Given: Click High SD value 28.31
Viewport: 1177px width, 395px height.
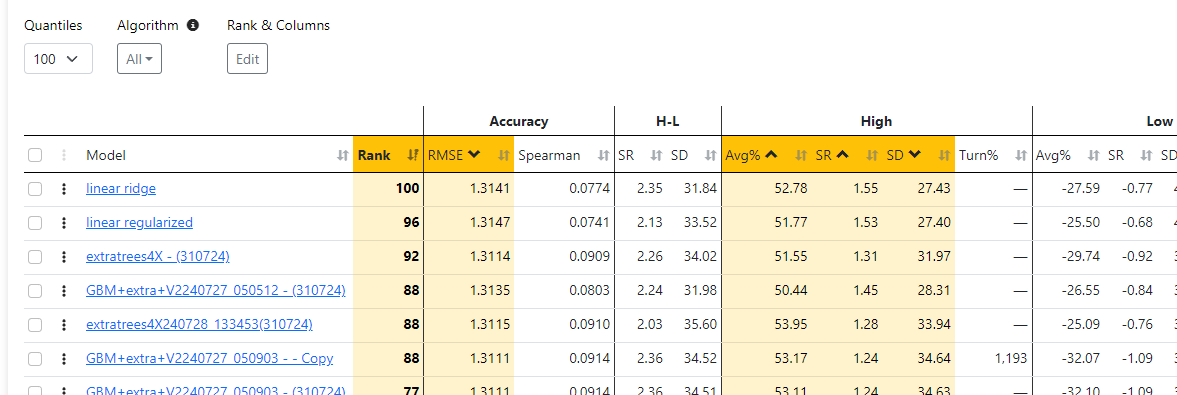Looking at the screenshot, I should coord(934,291).
